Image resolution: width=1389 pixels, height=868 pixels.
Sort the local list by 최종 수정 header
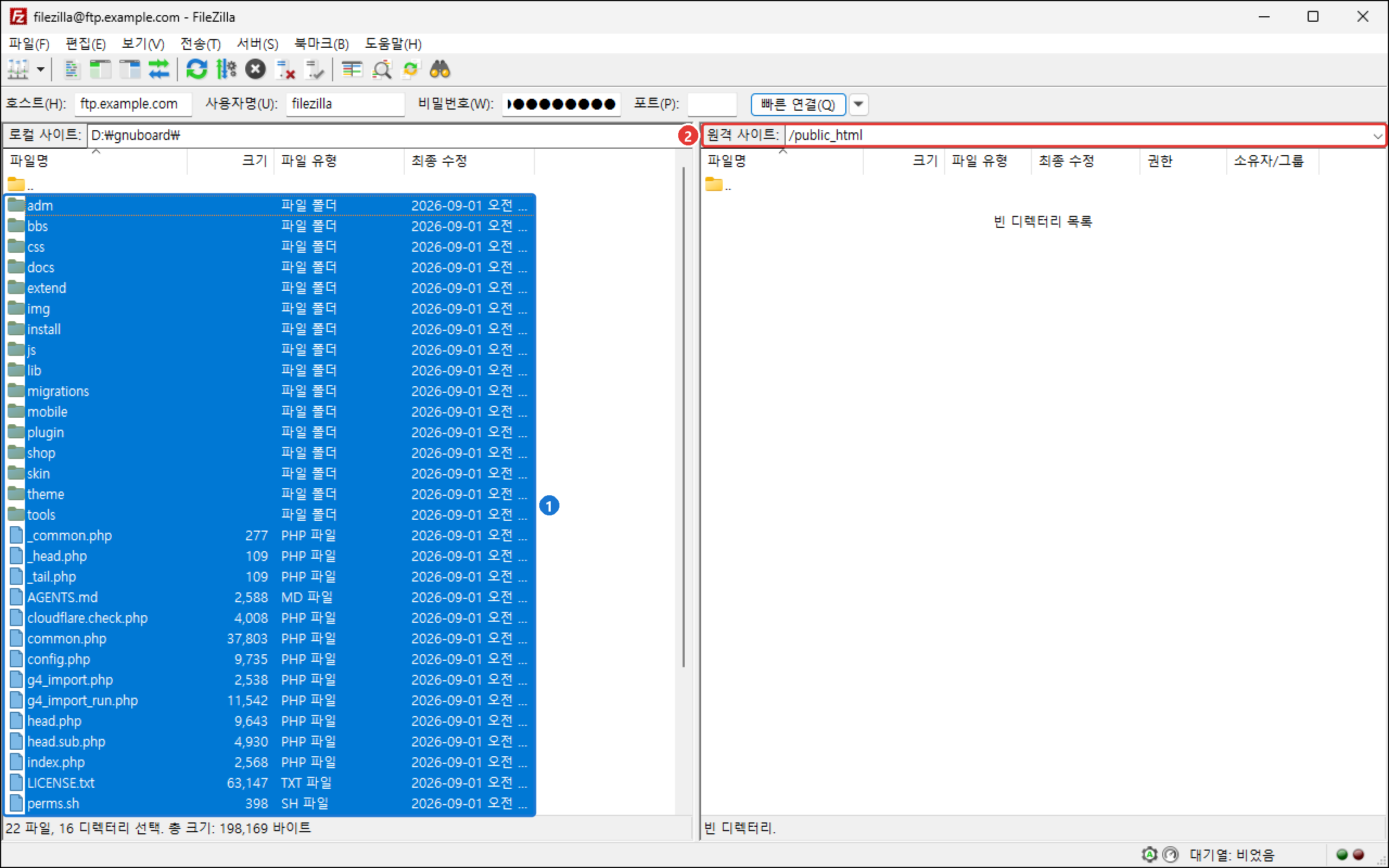[x=469, y=161]
